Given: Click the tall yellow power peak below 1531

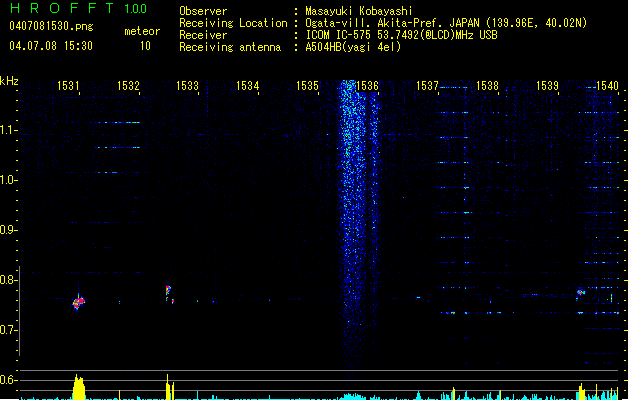Looking at the screenshot, I should pos(79,387).
